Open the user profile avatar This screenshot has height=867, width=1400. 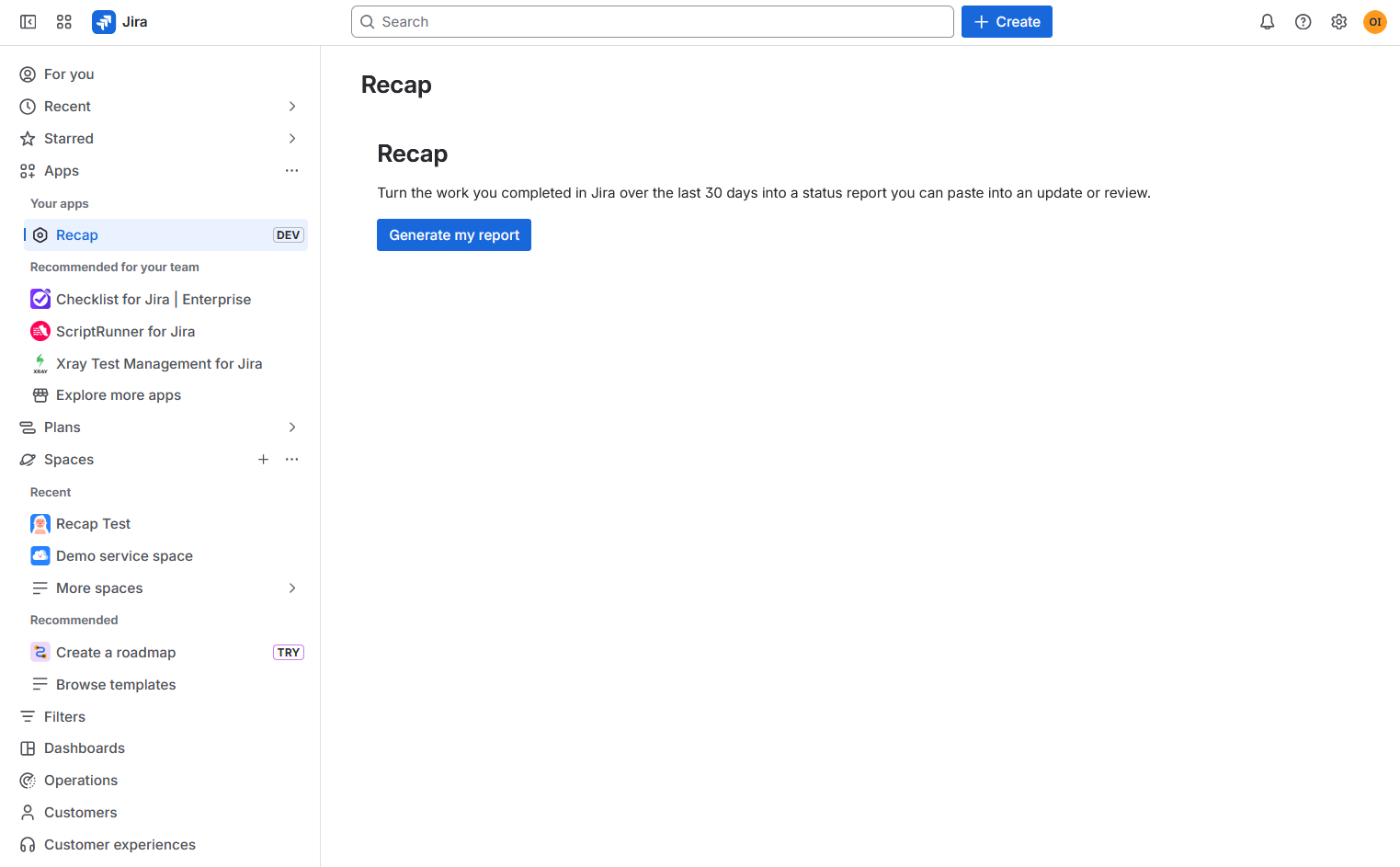click(x=1375, y=22)
